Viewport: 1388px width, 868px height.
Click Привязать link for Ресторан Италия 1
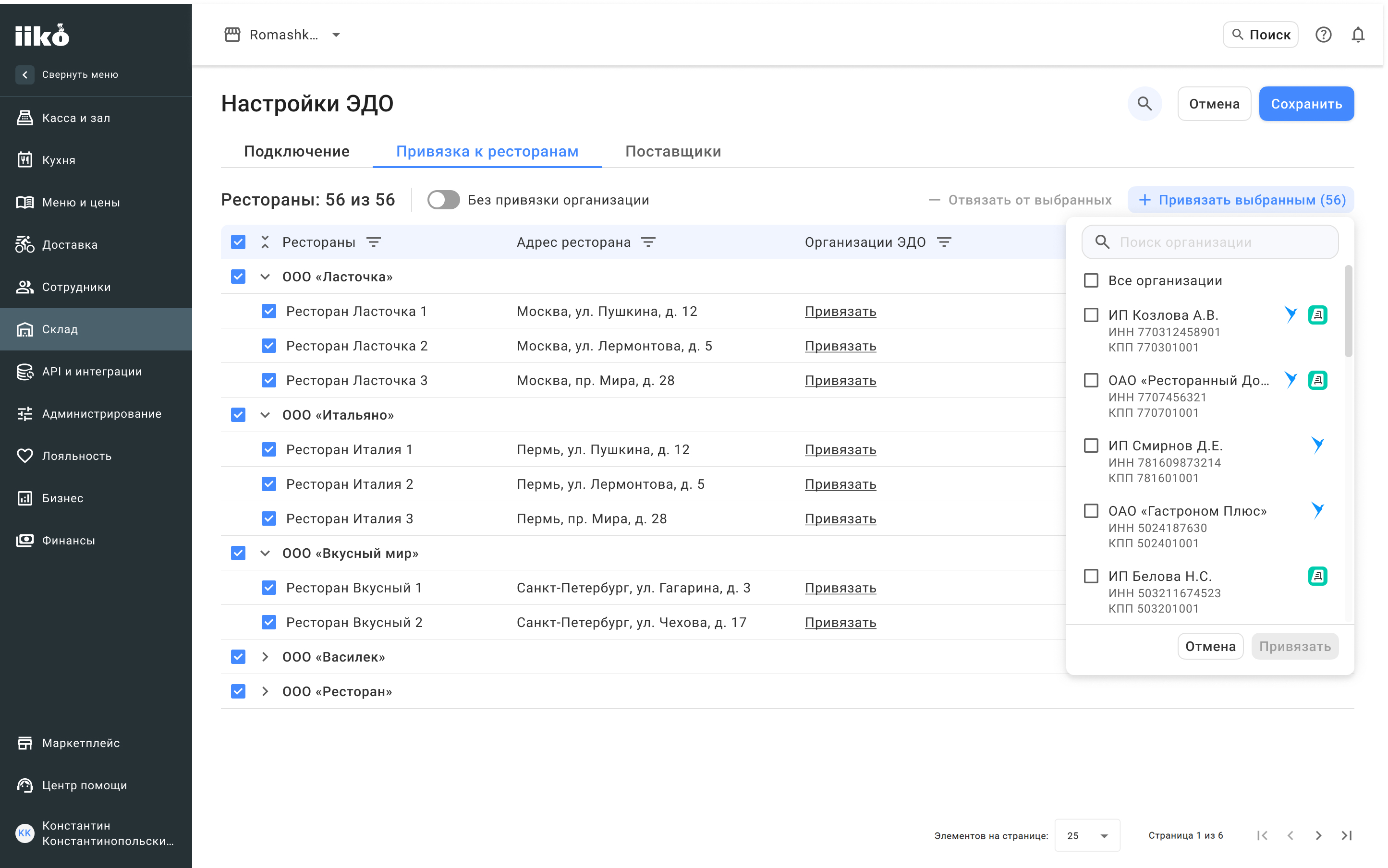(840, 449)
